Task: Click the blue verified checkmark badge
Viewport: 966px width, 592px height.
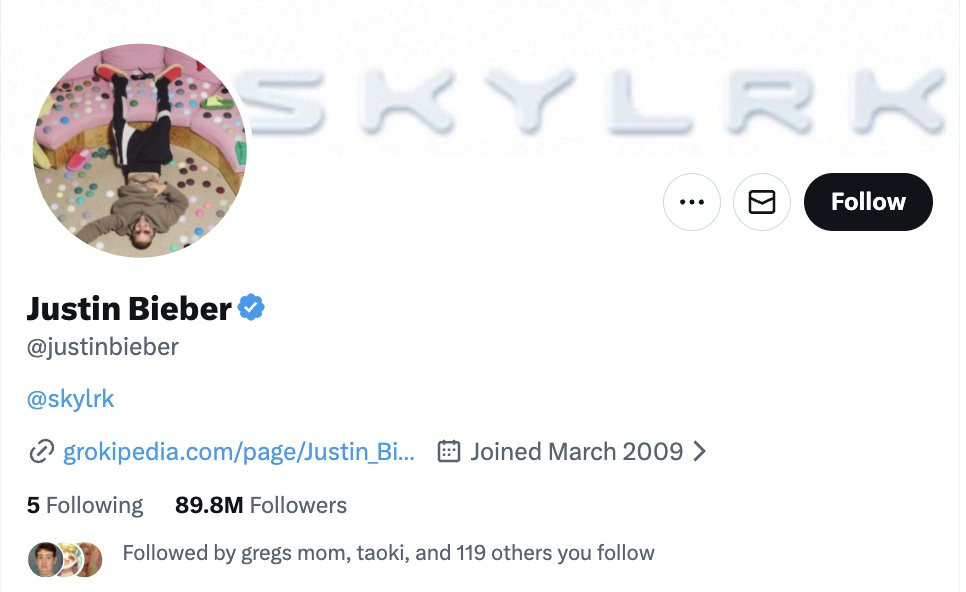Action: [251, 308]
